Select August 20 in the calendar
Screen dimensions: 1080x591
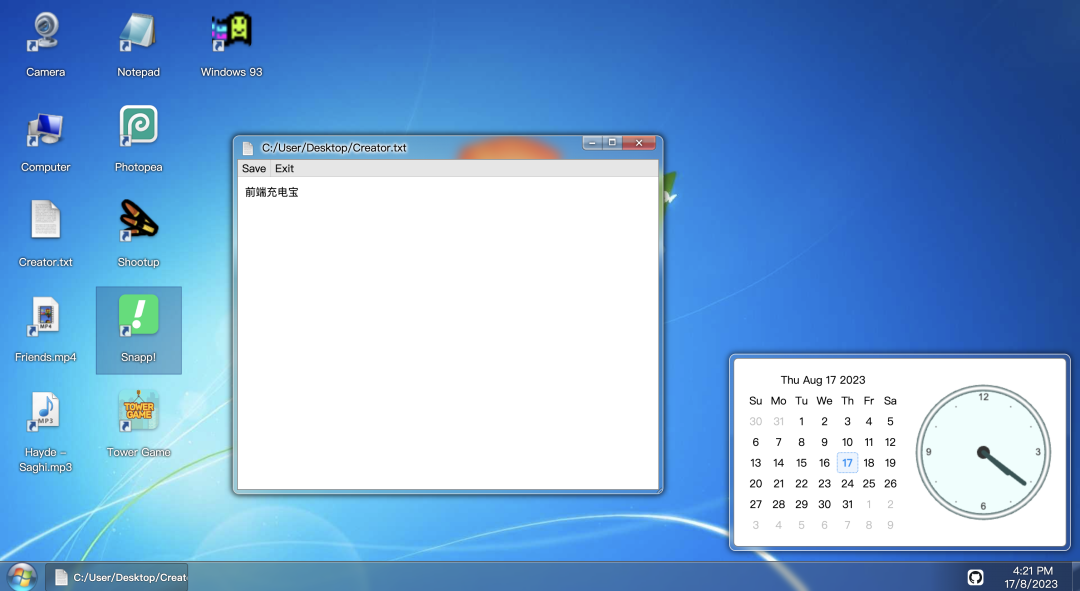pos(756,484)
